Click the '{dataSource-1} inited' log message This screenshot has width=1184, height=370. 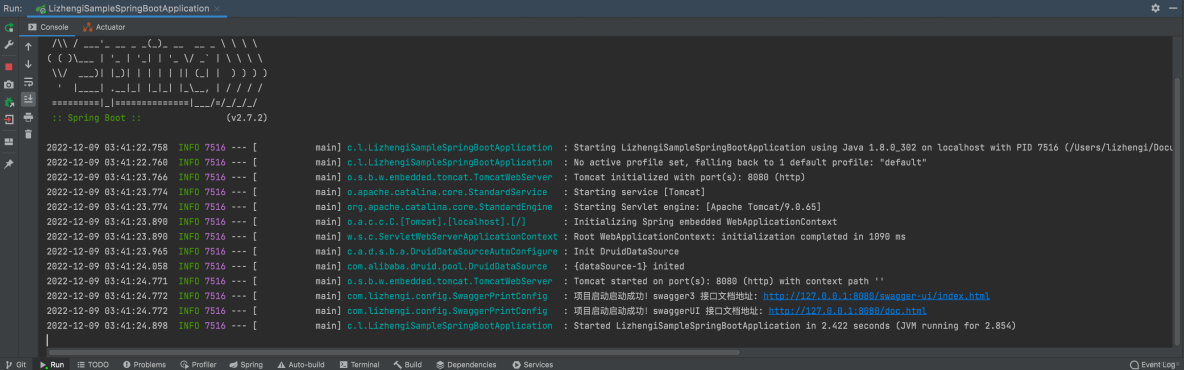coord(629,267)
